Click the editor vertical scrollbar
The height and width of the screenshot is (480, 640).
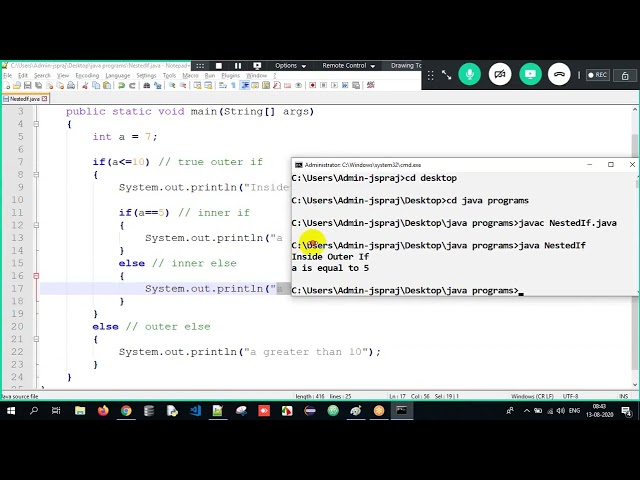(635, 247)
